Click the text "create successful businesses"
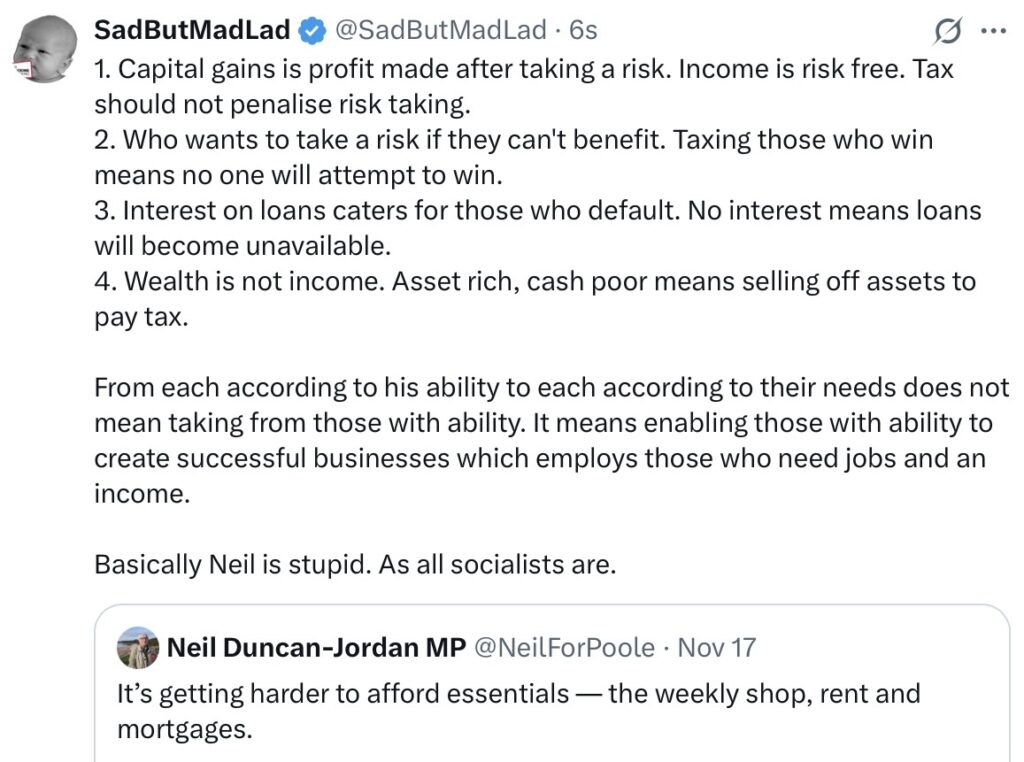The width and height of the screenshot is (1024, 762). click(x=271, y=459)
